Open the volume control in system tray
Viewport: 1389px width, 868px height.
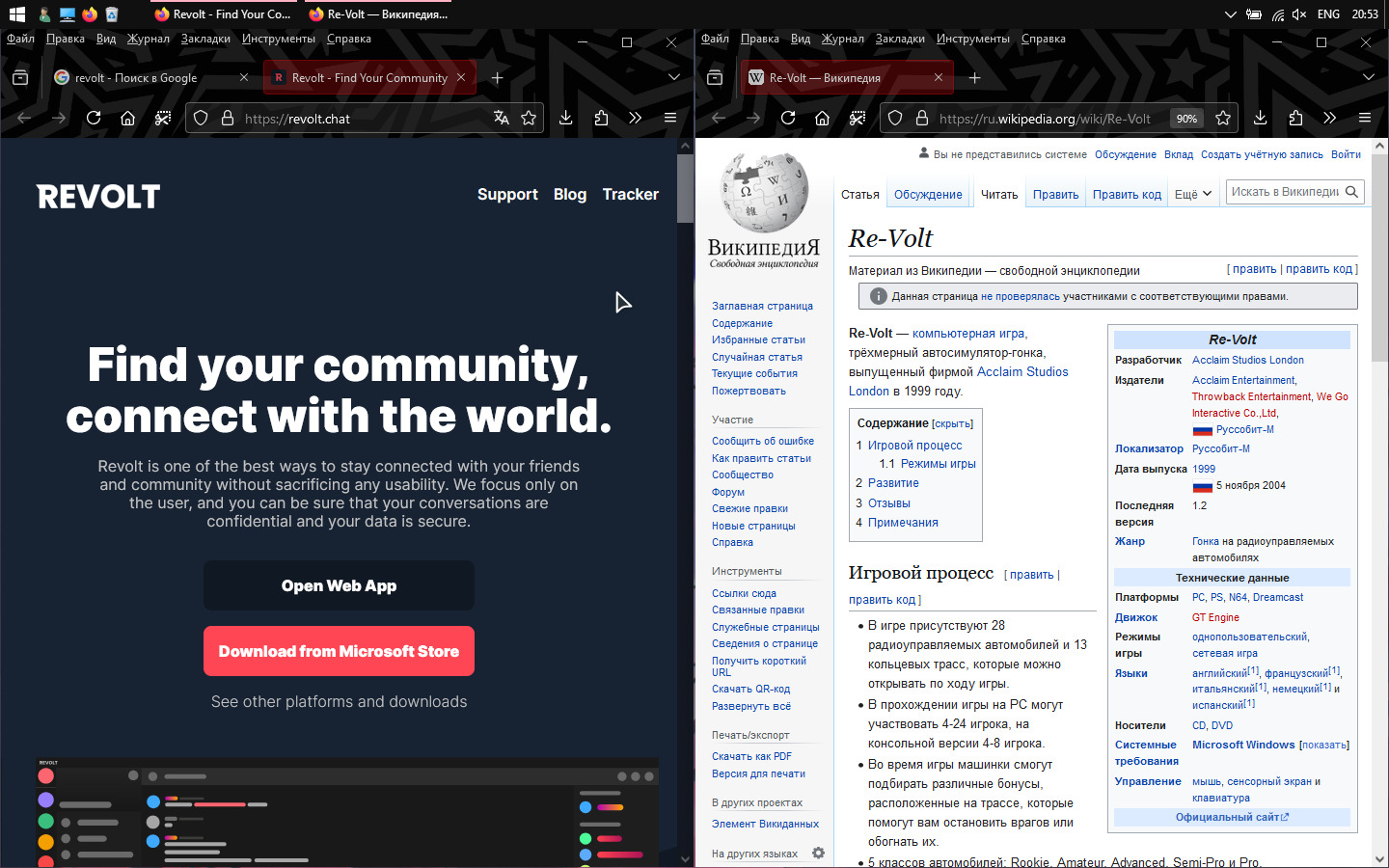click(1299, 14)
